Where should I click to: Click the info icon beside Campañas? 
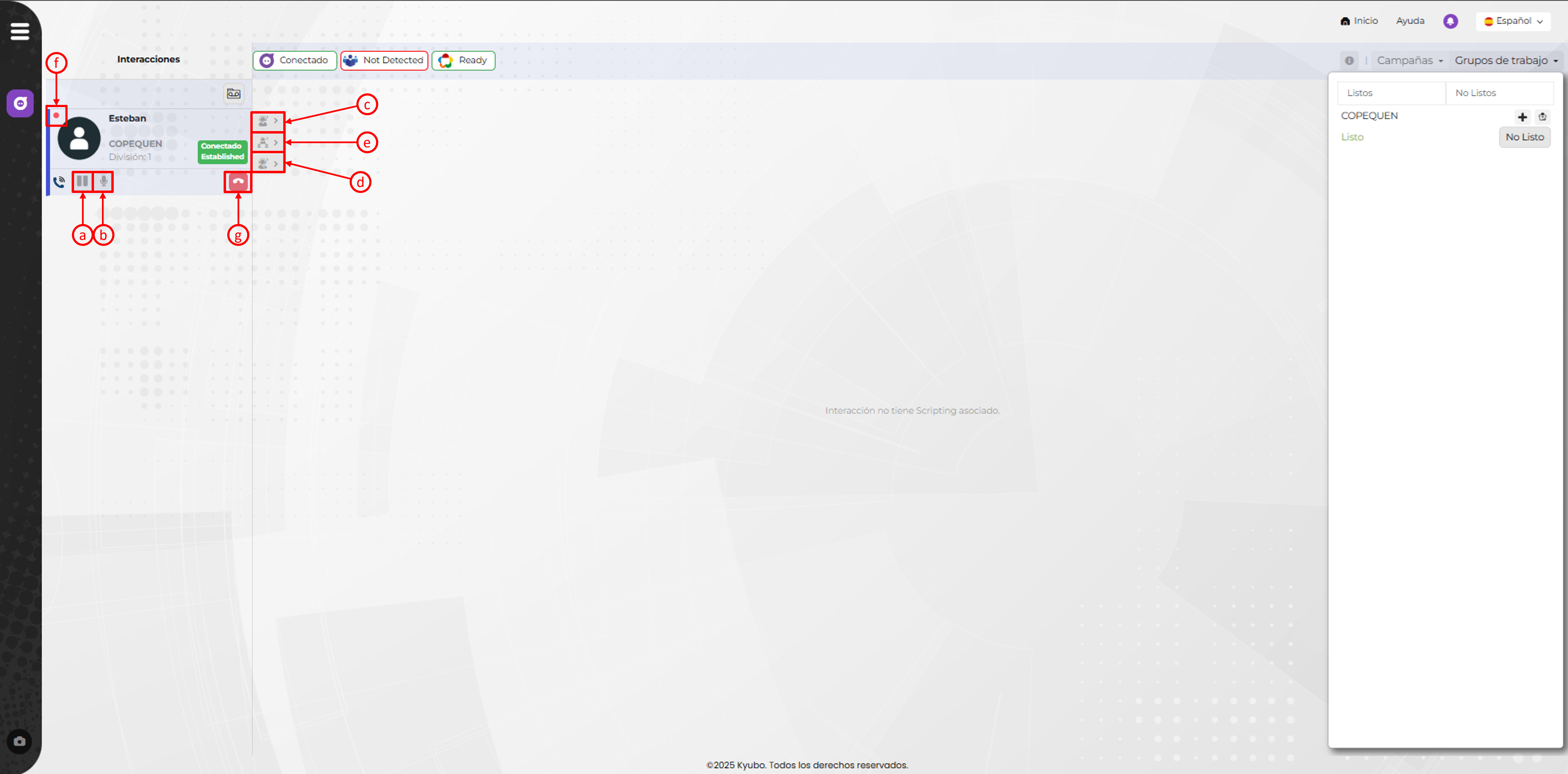coord(1349,60)
